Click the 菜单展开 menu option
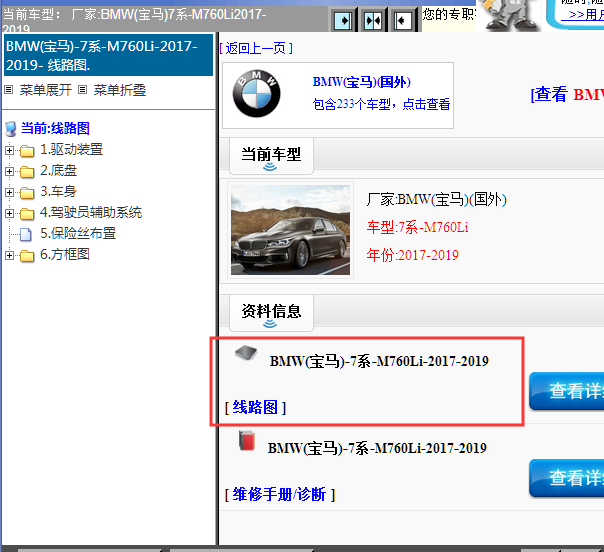604x552 pixels. 45,90
